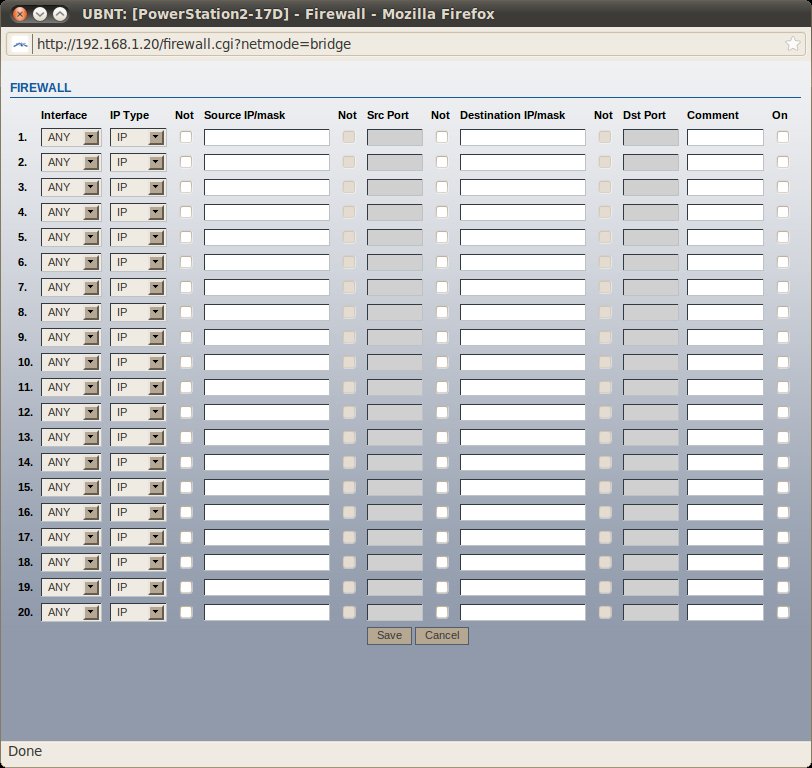This screenshot has height=768, width=812.
Task: Toggle source Not checkbox for rule 18
Action: coord(186,562)
